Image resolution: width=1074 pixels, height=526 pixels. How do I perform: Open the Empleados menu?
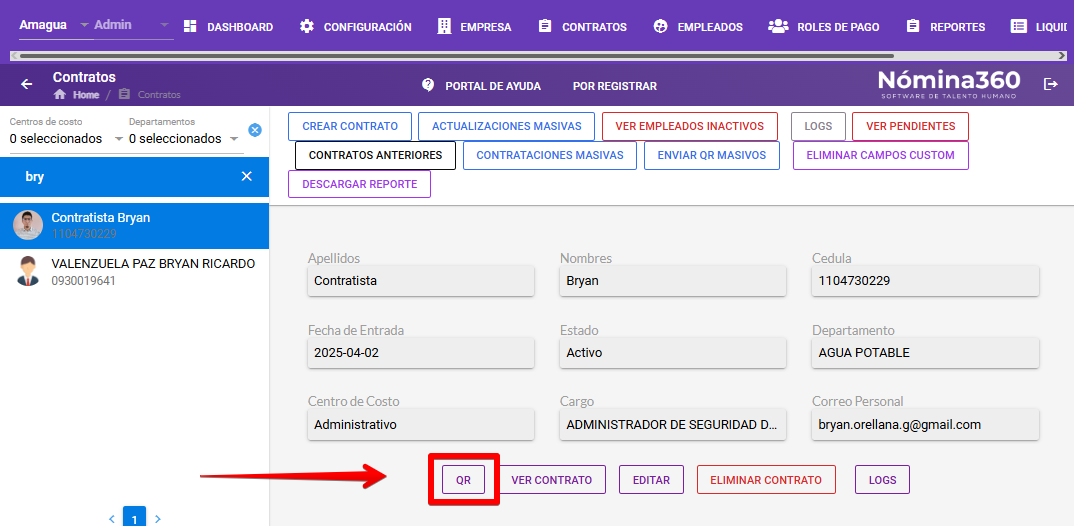(698, 27)
